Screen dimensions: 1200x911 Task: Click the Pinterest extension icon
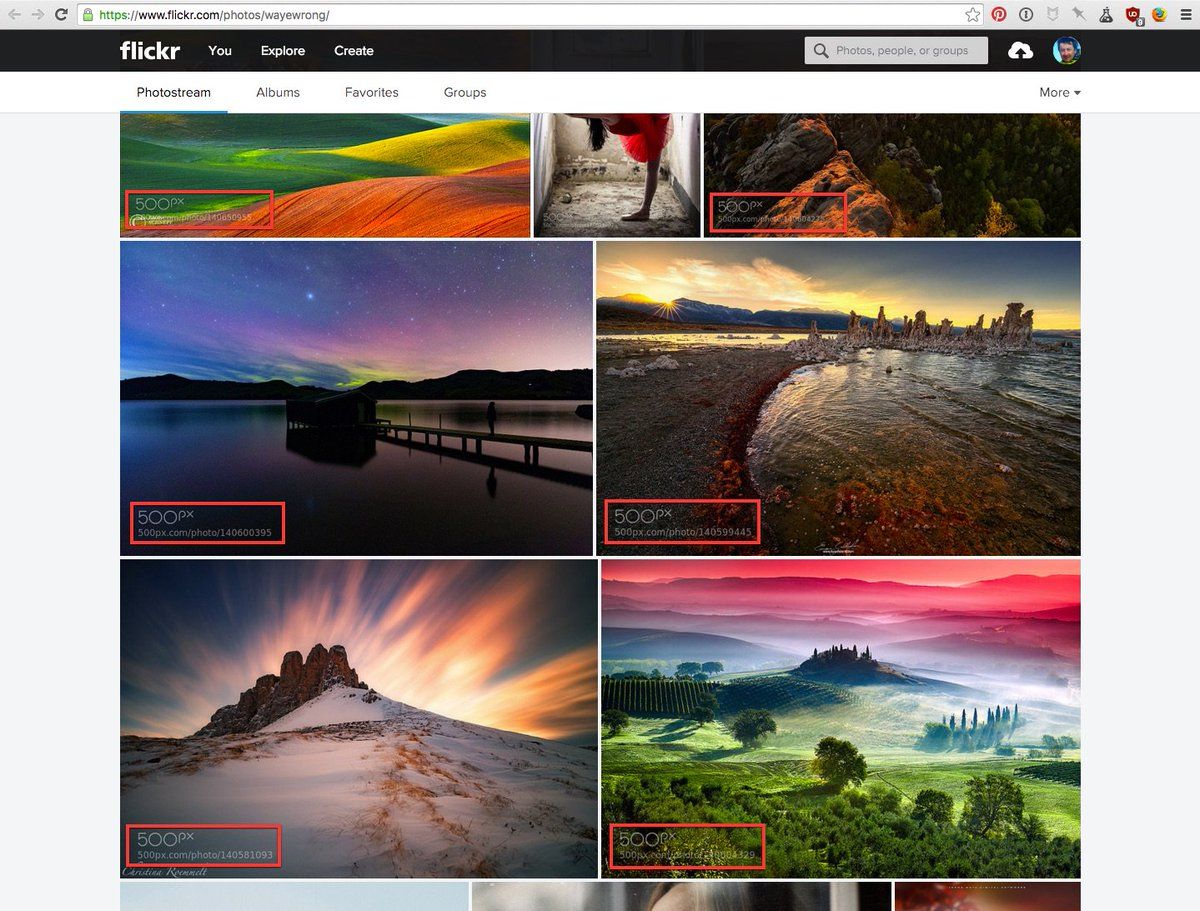tap(999, 15)
